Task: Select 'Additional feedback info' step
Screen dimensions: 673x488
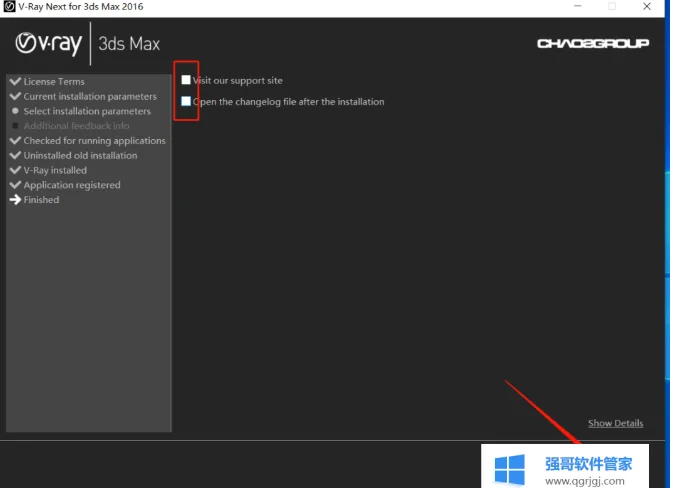Action: tap(76, 126)
